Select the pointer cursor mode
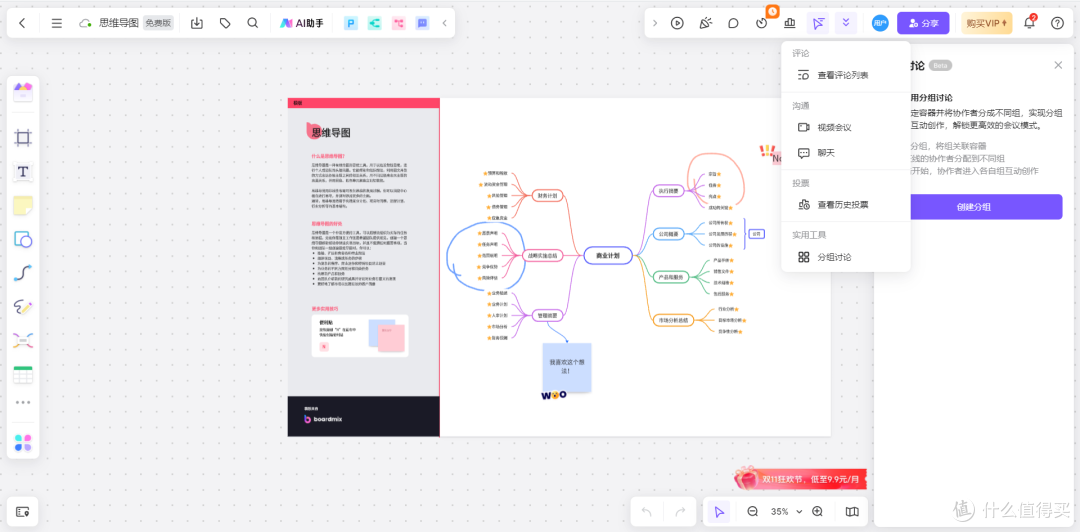This screenshot has height=532, width=1080. point(719,512)
